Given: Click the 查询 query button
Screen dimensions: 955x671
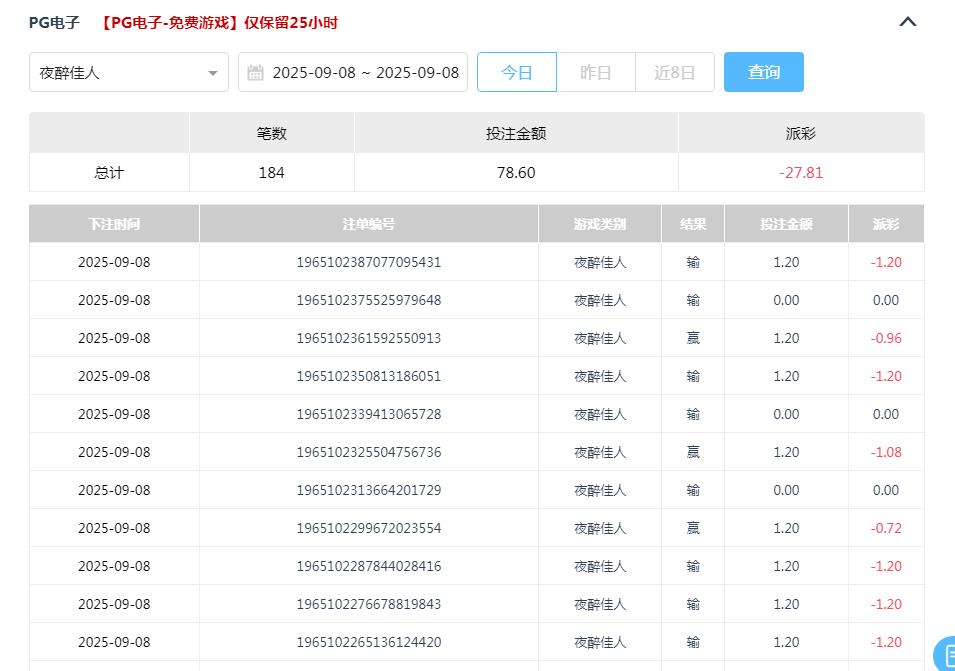Looking at the screenshot, I should coord(763,72).
